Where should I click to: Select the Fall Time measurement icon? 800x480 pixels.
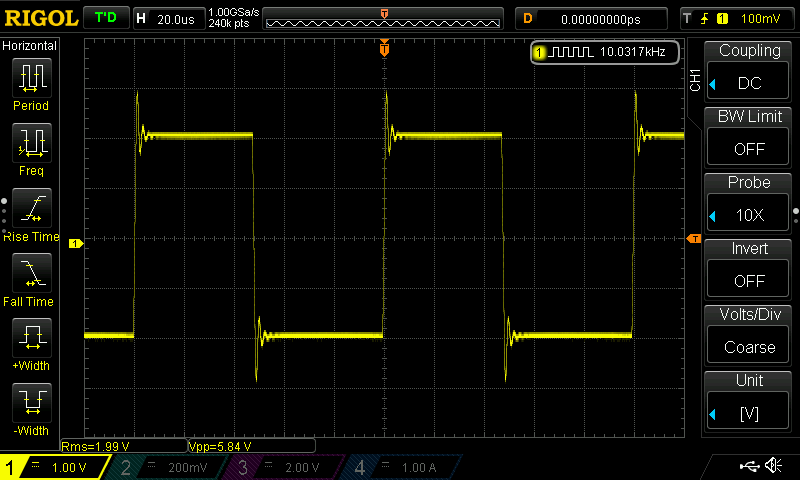(x=32, y=274)
